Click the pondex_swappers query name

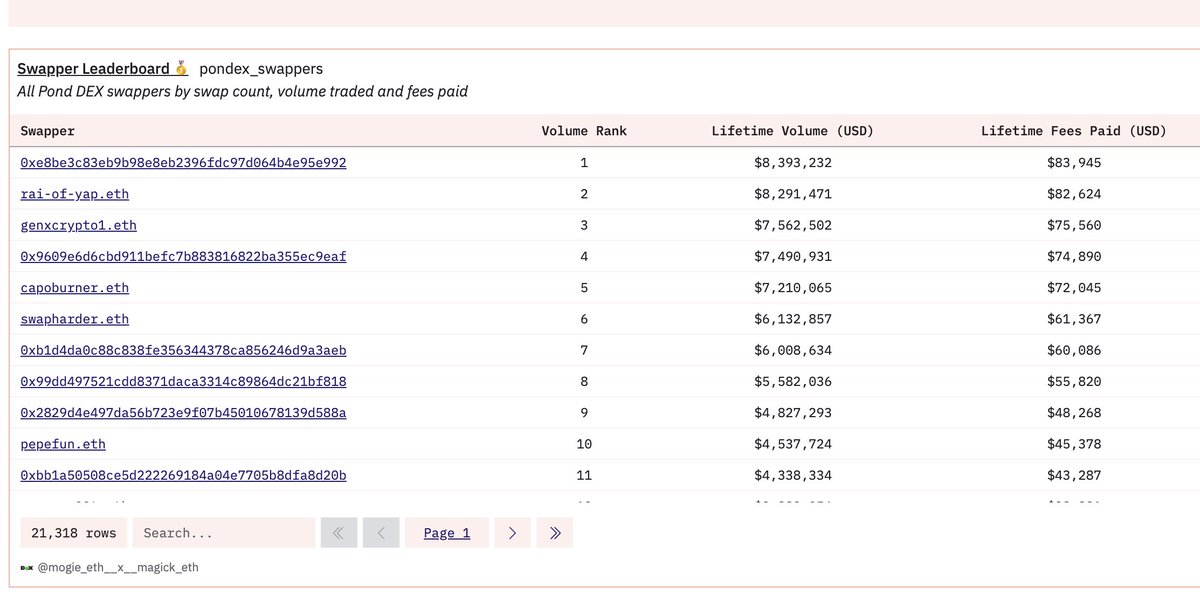pyautogui.click(x=261, y=69)
